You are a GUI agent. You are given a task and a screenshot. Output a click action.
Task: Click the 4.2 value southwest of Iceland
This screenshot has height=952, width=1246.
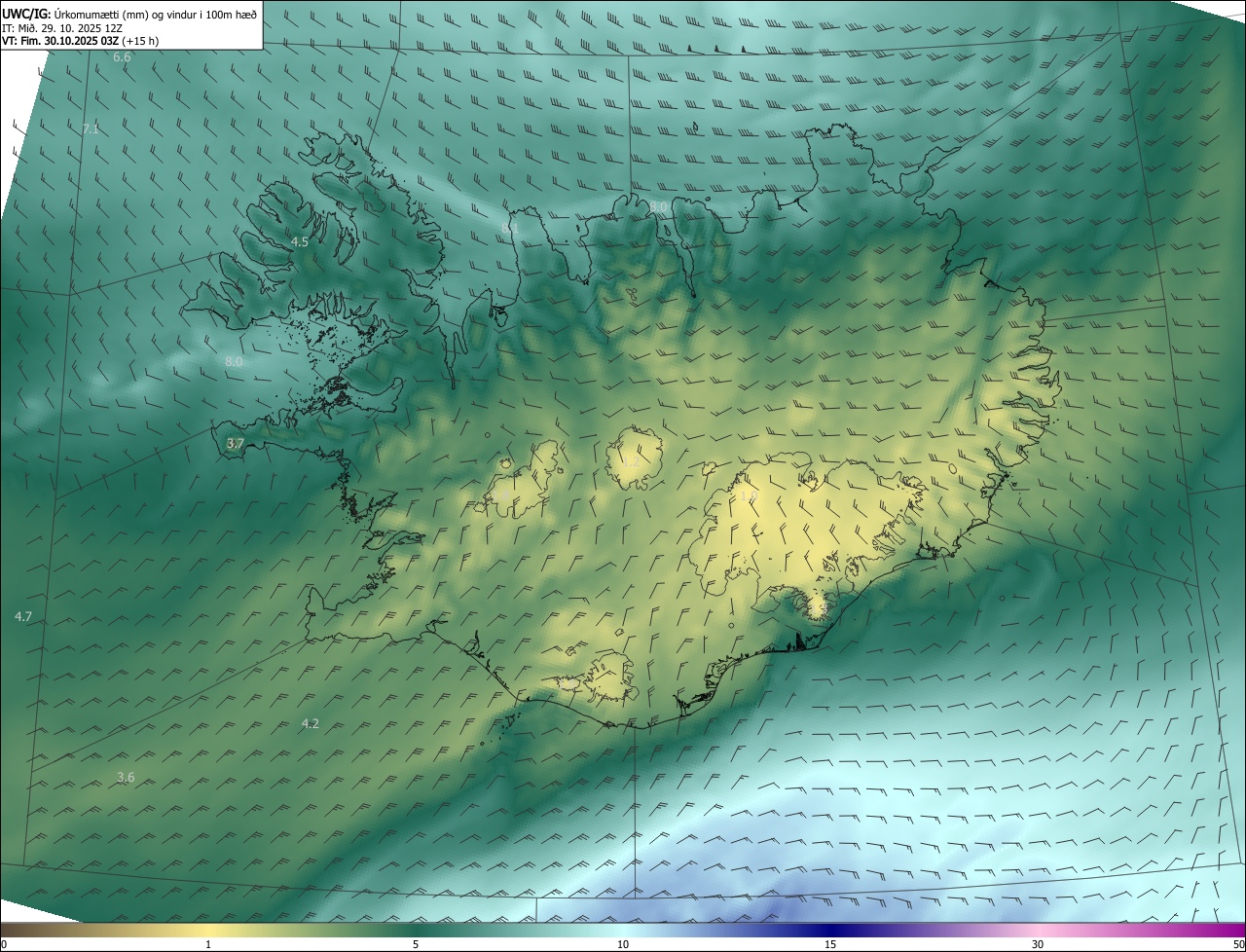pos(310,723)
